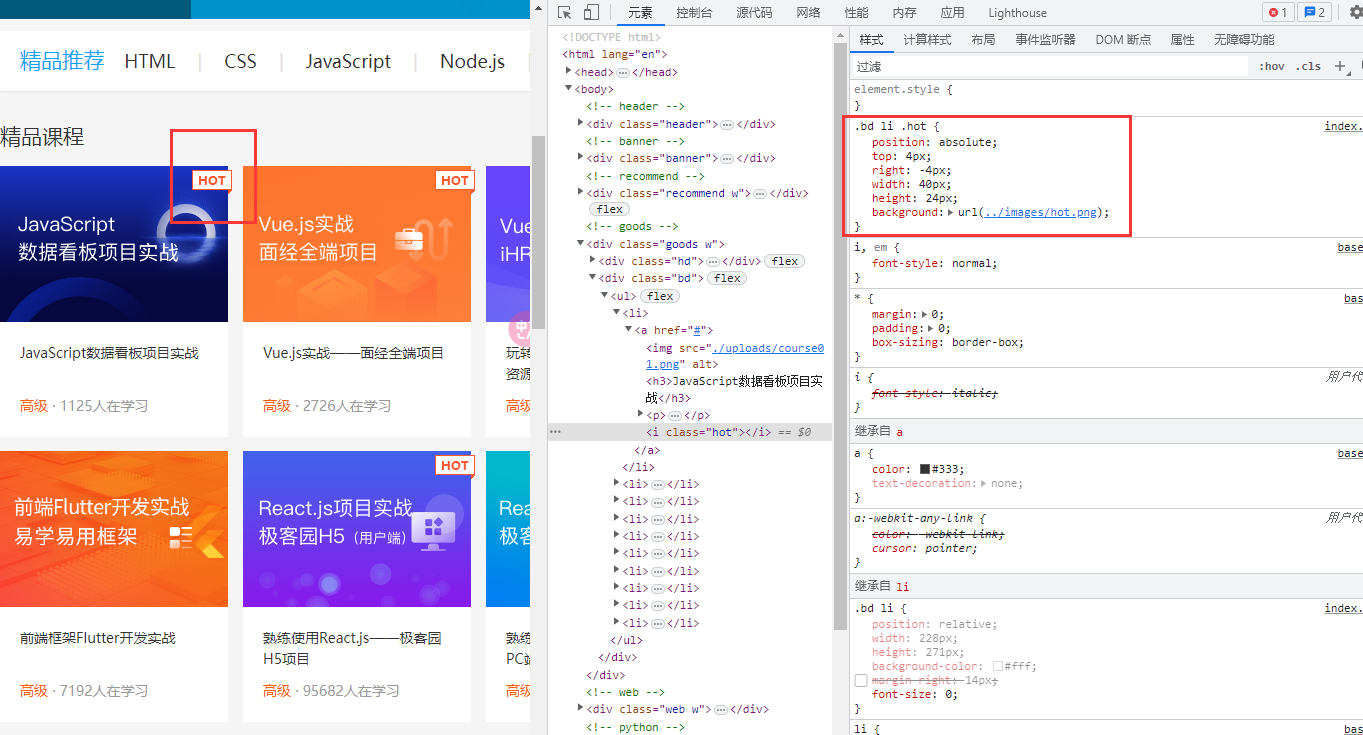Click the JavaScript navigation link
The height and width of the screenshot is (735, 1363).
(x=348, y=61)
